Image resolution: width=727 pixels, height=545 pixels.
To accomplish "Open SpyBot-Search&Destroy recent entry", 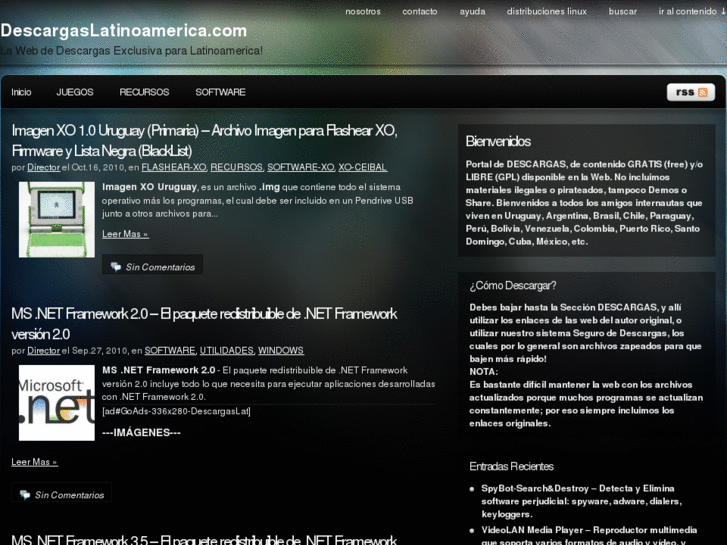I will pos(581,501).
